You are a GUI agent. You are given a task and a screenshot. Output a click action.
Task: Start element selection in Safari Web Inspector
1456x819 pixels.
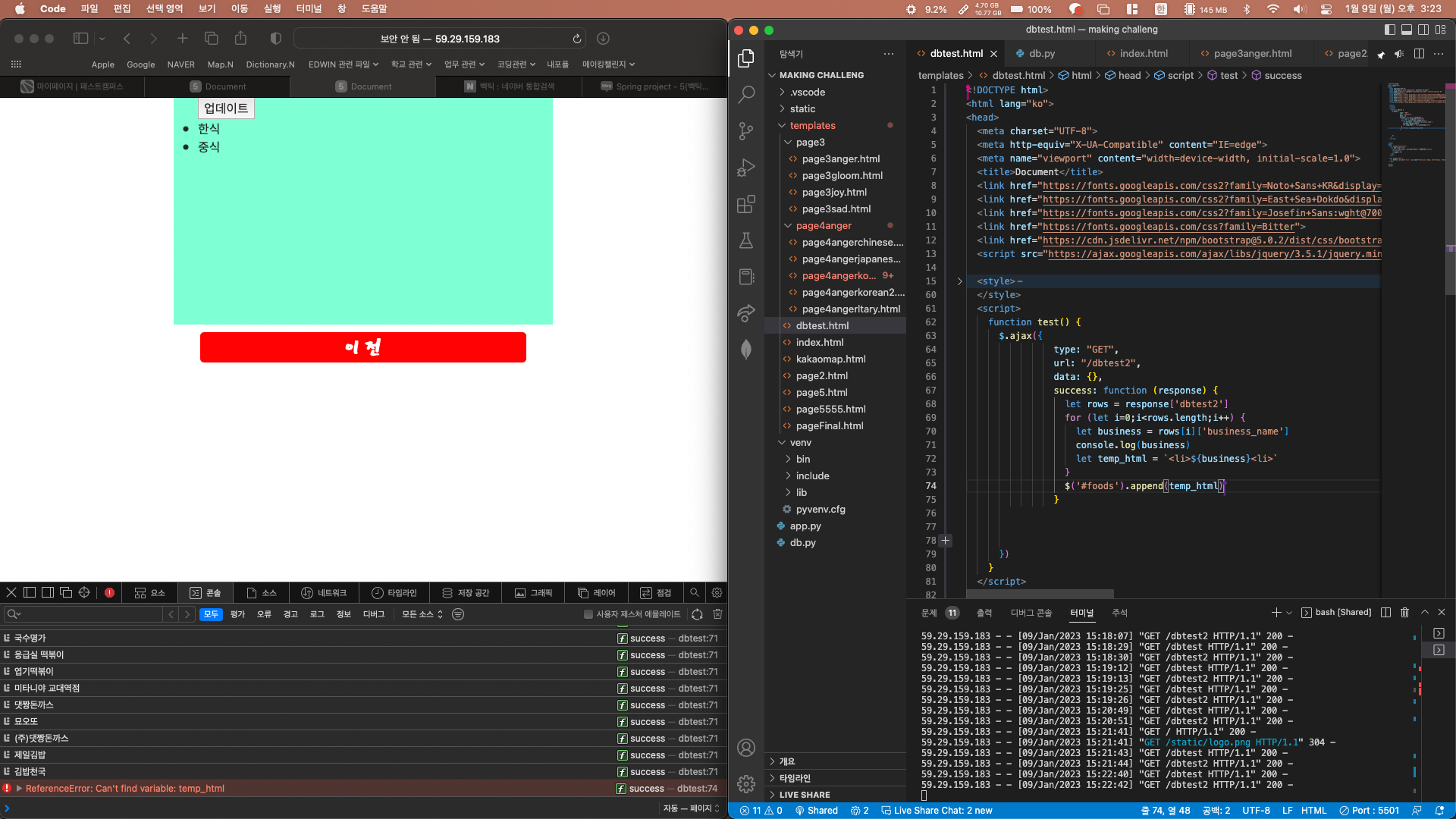(x=84, y=593)
